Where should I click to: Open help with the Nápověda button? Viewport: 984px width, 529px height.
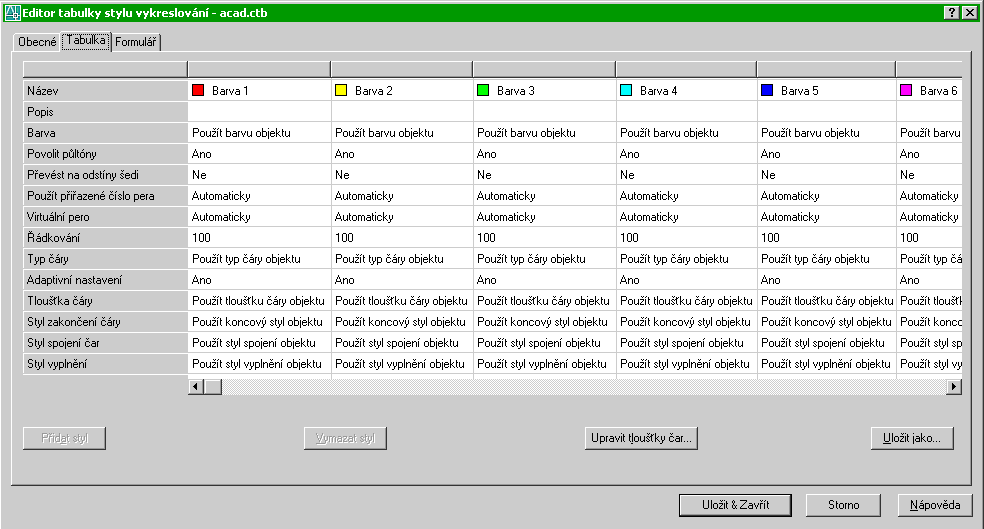[x=935, y=505]
